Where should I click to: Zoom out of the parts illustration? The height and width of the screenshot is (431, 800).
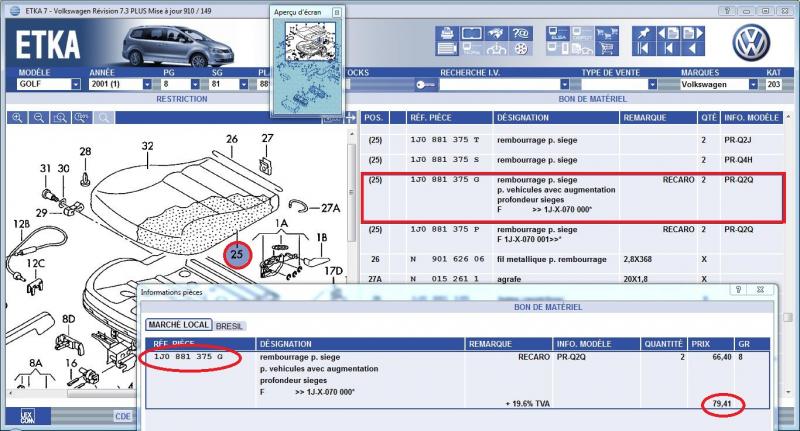pyautogui.click(x=39, y=118)
